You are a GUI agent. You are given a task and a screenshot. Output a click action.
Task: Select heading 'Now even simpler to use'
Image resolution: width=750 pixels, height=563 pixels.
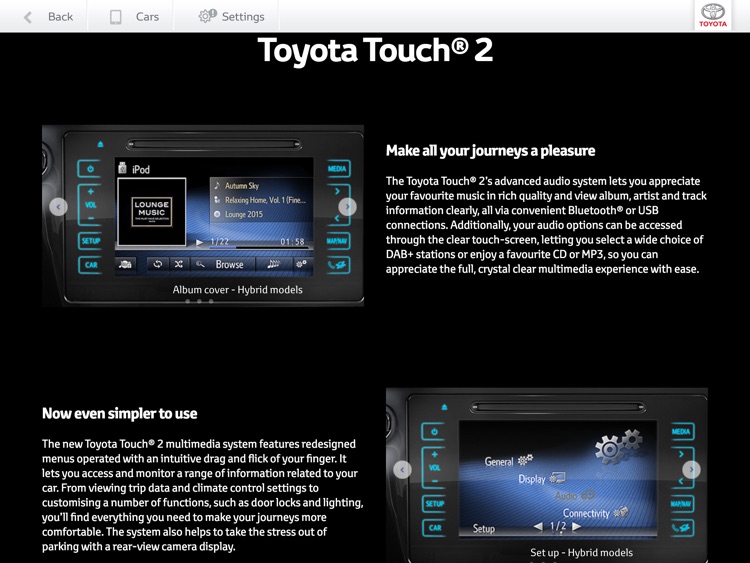tap(120, 413)
